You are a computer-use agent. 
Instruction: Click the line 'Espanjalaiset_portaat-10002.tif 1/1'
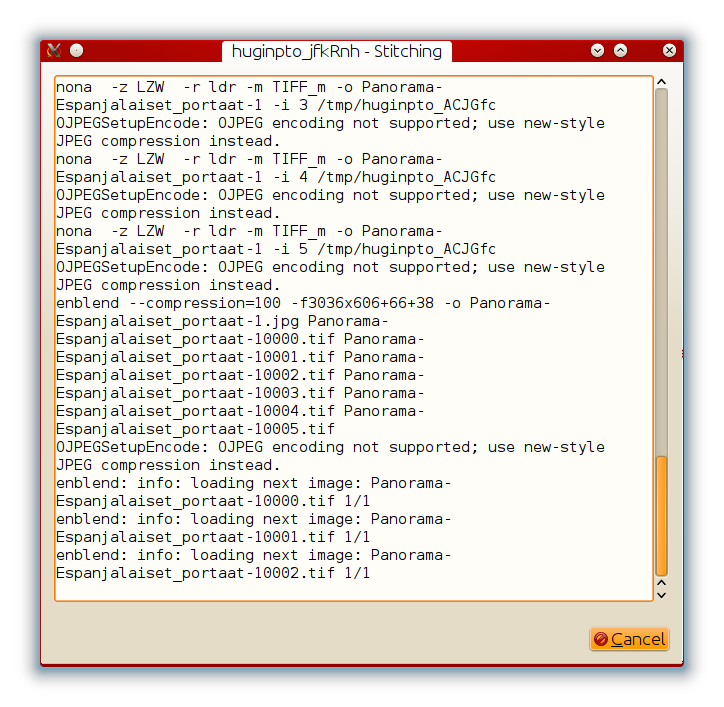[x=213, y=573]
